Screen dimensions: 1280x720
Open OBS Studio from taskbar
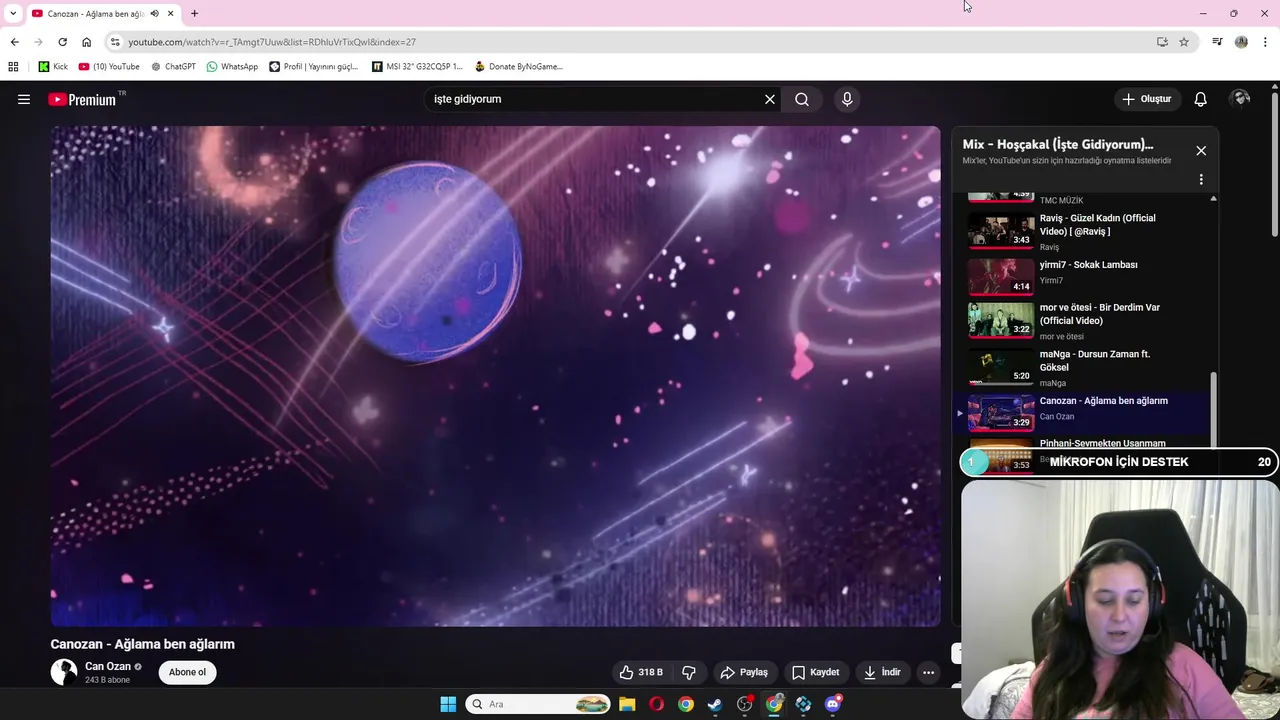(744, 704)
